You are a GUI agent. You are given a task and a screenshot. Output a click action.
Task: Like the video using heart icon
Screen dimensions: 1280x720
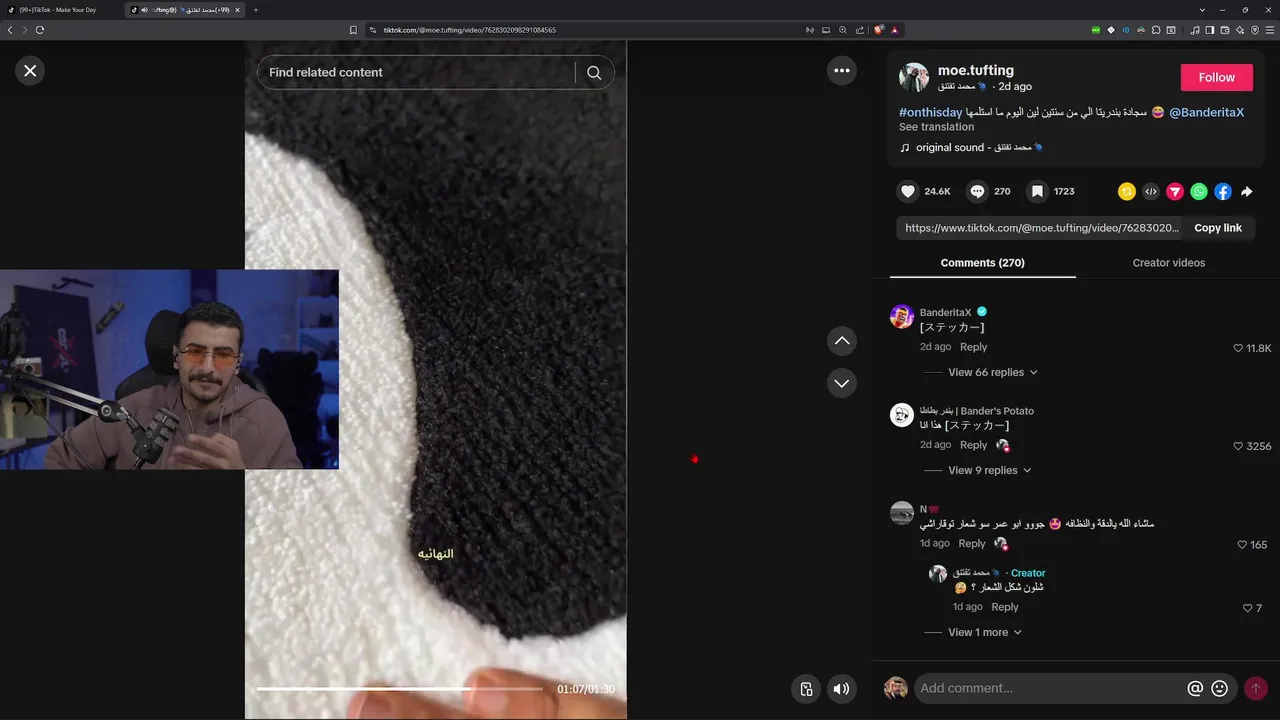908,191
